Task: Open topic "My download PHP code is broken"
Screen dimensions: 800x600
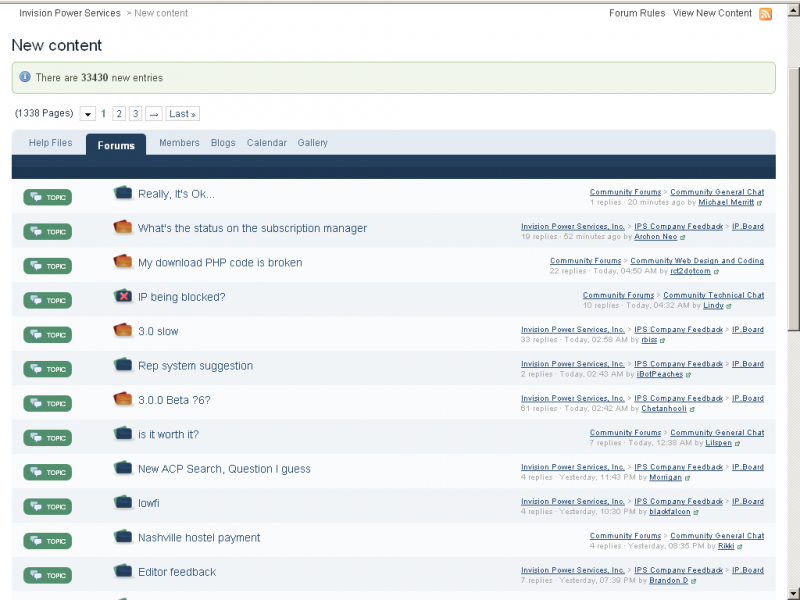Action: click(220, 263)
